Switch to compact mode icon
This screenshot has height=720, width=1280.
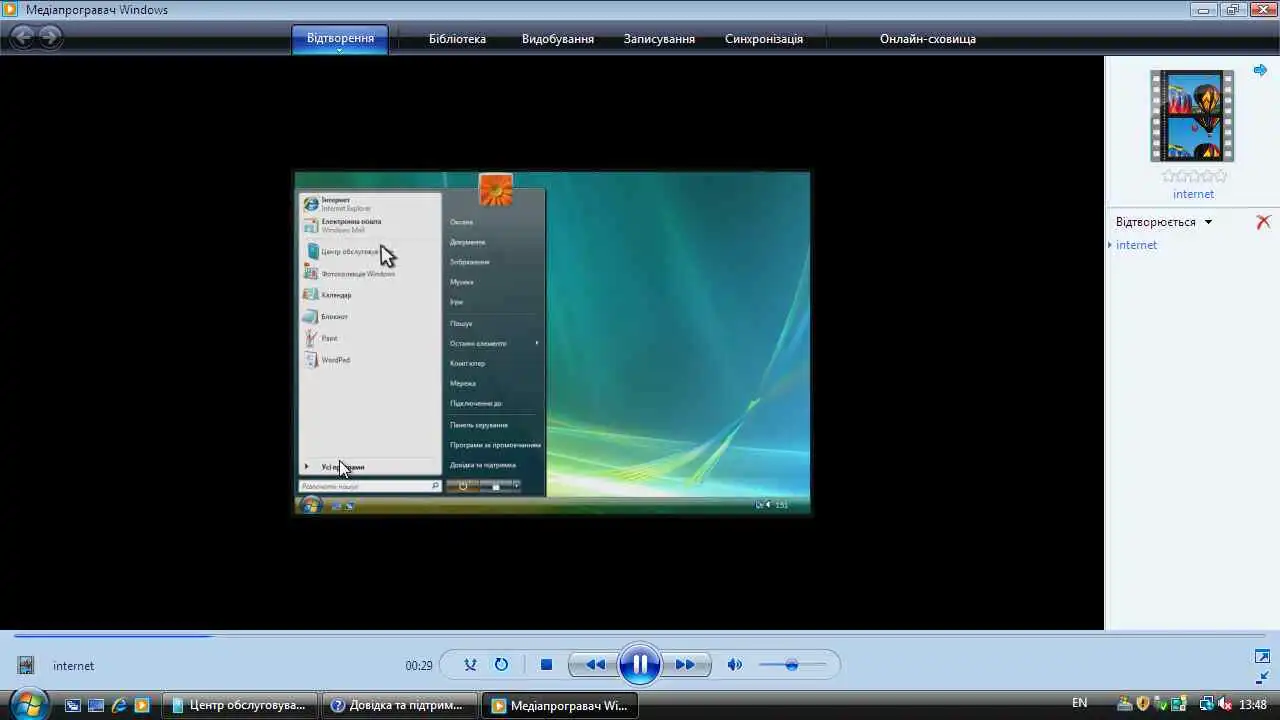pyautogui.click(x=1262, y=677)
